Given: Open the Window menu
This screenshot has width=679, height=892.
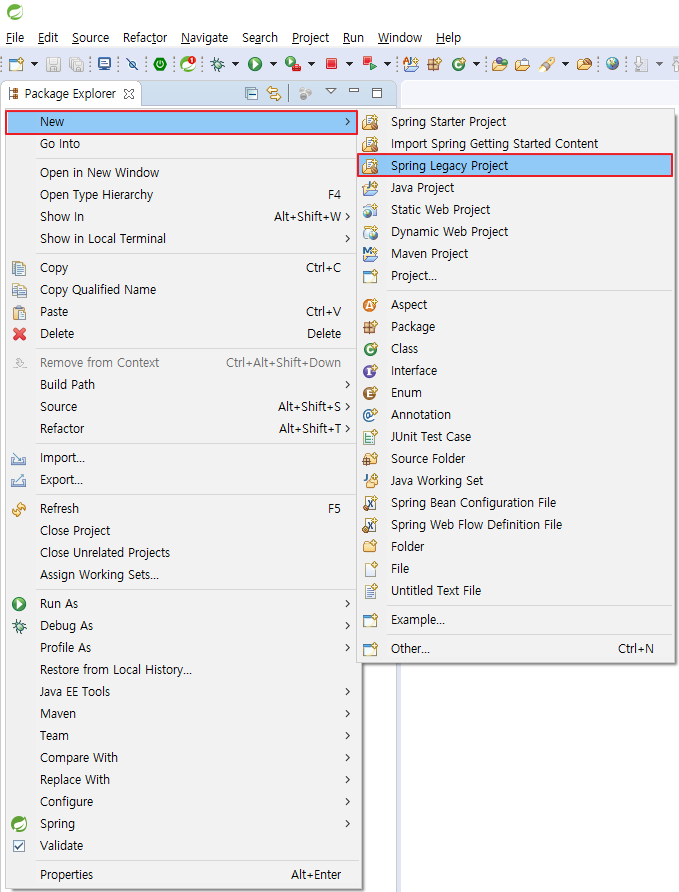Looking at the screenshot, I should click(400, 38).
